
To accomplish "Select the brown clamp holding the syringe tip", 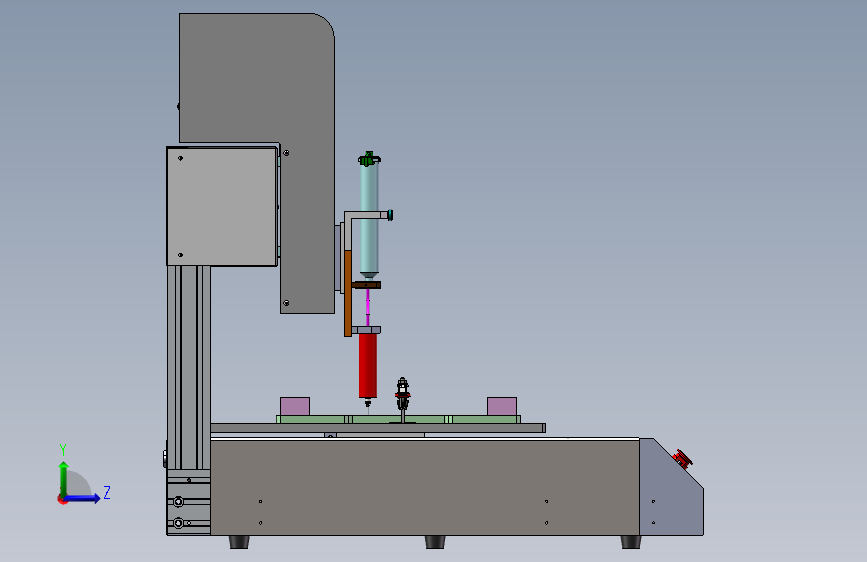I will tap(367, 285).
